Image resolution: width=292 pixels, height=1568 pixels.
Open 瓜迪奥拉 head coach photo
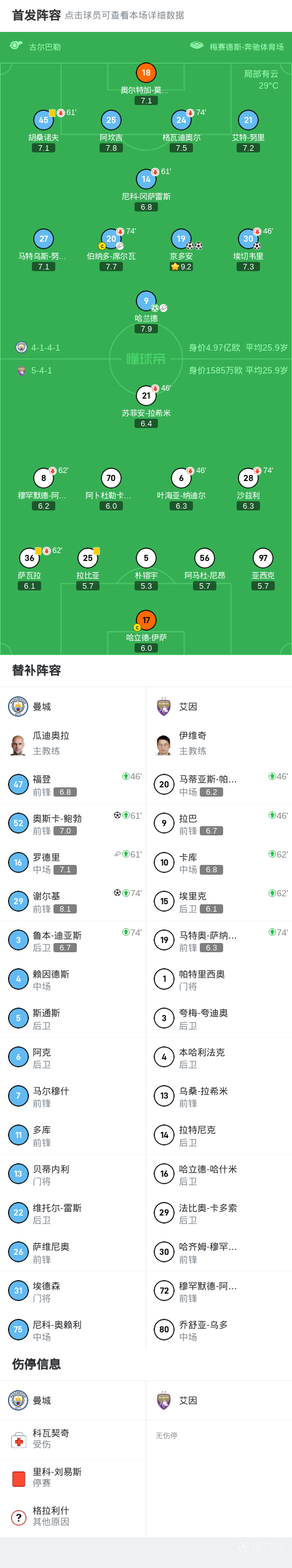coord(18,744)
